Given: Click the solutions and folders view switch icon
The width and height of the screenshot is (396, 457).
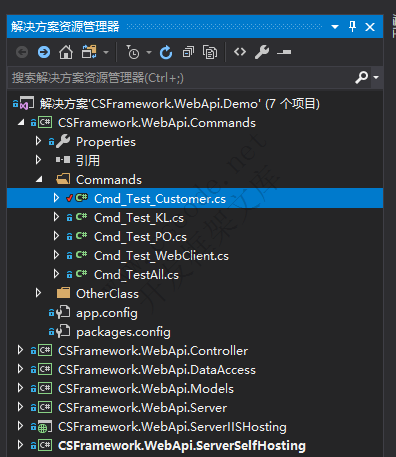Looking at the screenshot, I should pos(89,52).
